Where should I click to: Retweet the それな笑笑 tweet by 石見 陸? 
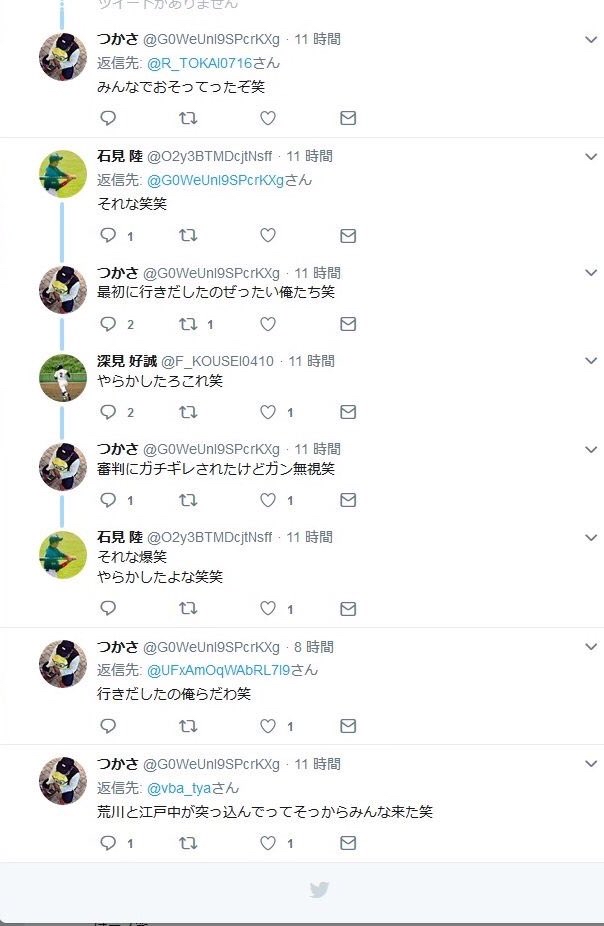188,236
